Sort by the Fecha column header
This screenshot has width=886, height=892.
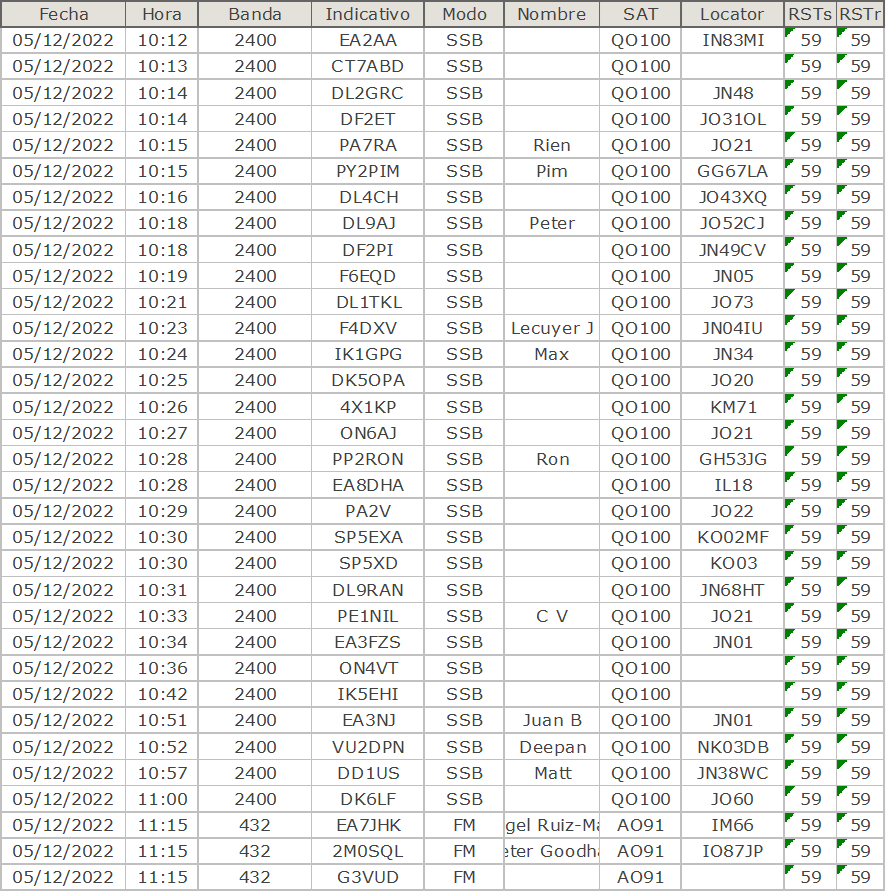pyautogui.click(x=63, y=14)
